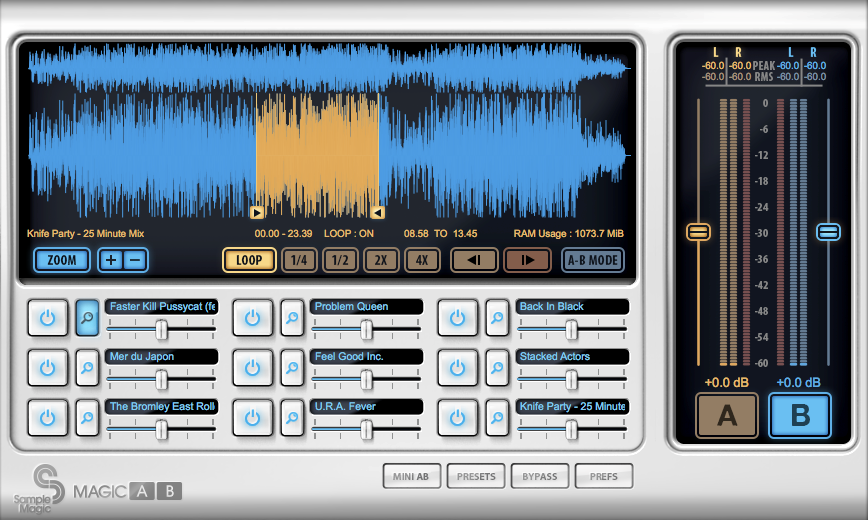868x520 pixels.
Task: Click the 'Knife Party - 25 Minute Mix' title
Action: (85, 234)
